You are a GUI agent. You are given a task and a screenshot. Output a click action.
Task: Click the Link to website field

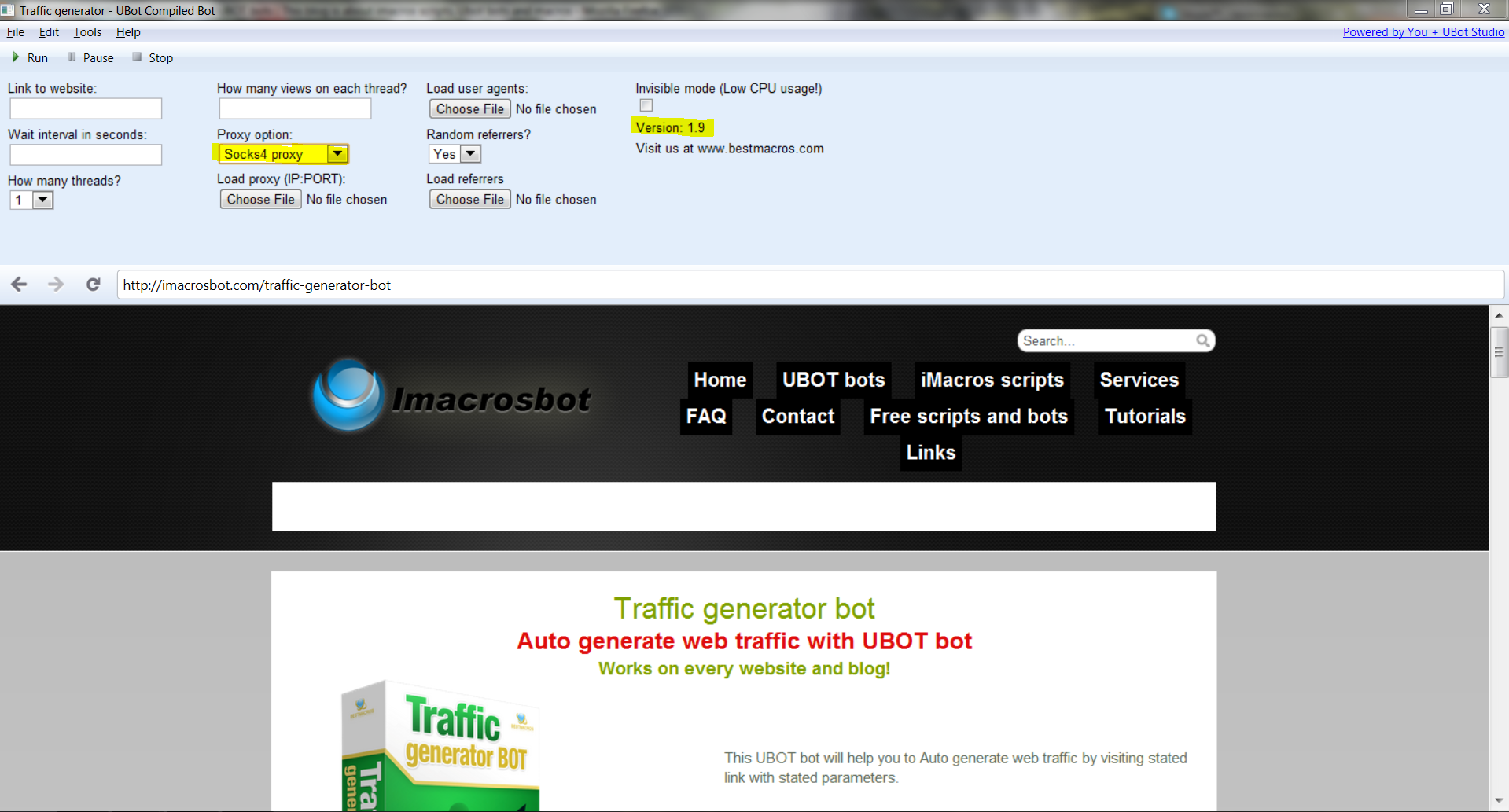[x=86, y=108]
